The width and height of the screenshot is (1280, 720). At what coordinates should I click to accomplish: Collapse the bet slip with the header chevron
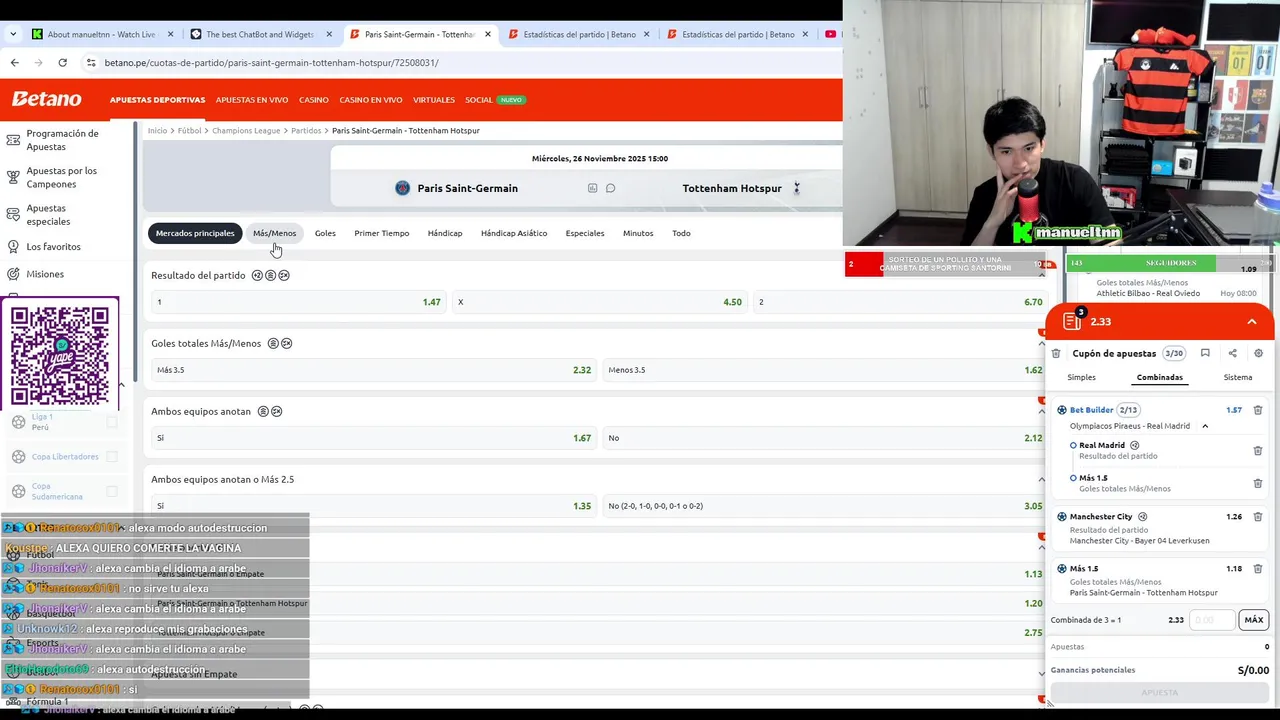(1251, 322)
